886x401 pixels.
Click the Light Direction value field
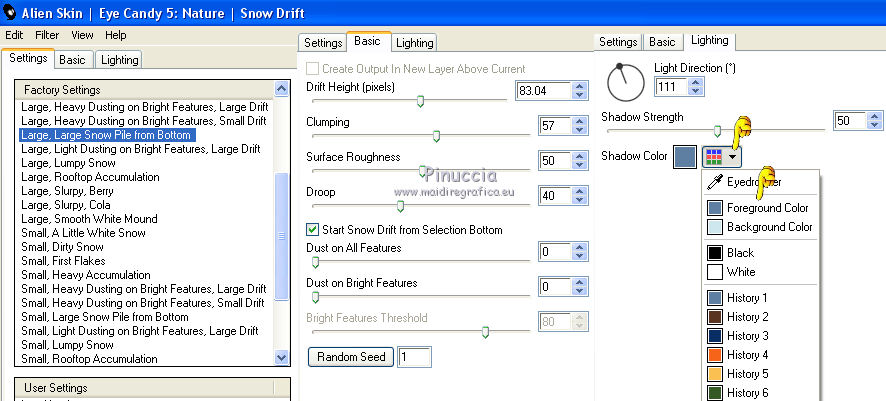671,86
